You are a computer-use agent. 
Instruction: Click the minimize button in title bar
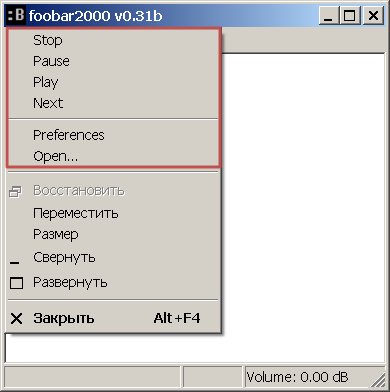pyautogui.click(x=329, y=16)
